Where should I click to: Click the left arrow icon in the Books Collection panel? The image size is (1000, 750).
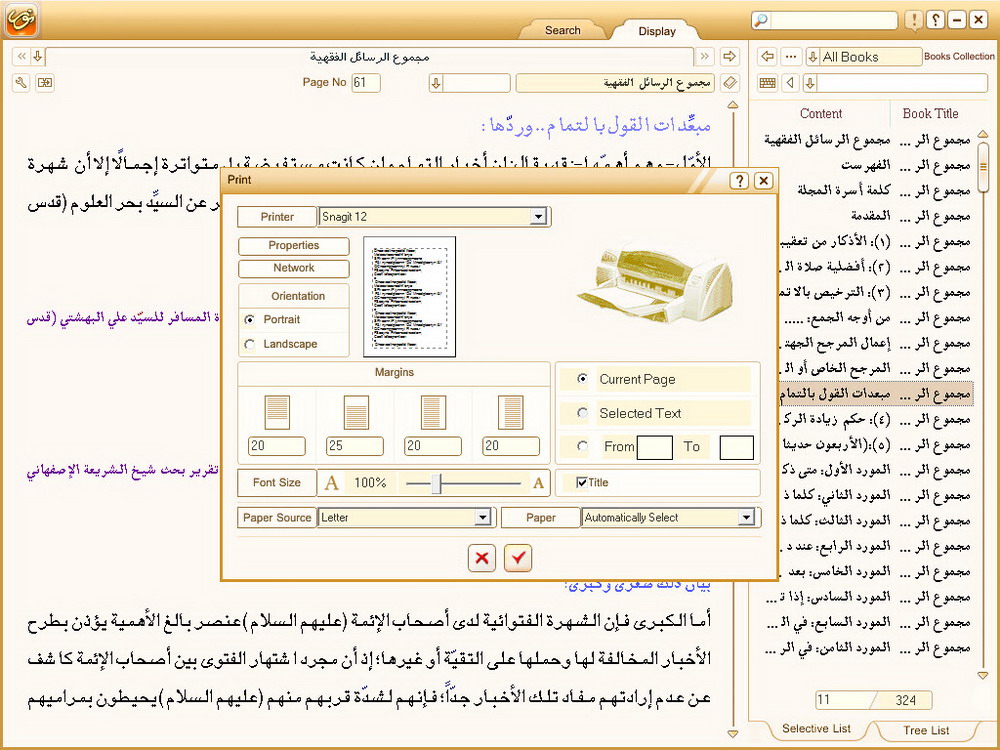767,57
